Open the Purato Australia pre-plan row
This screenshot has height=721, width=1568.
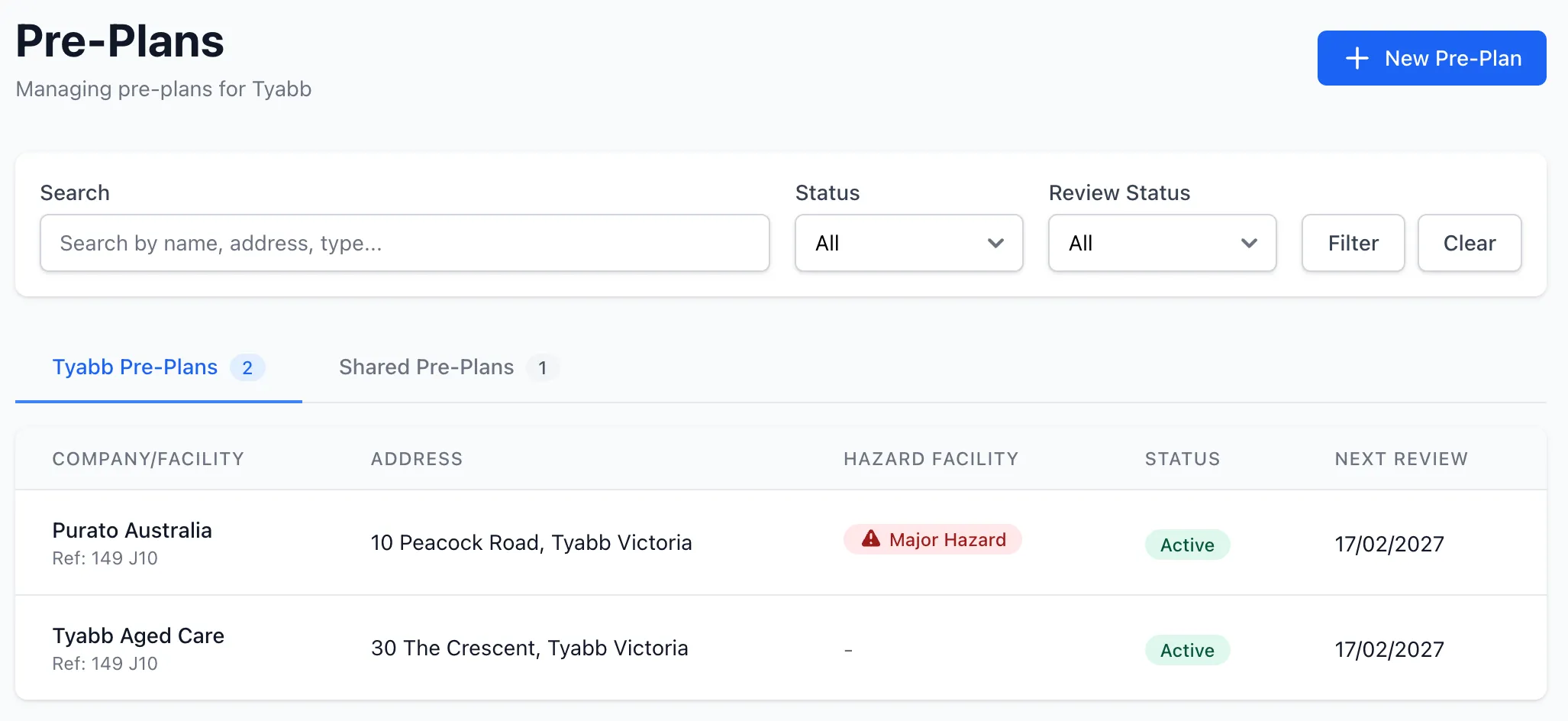click(x=781, y=543)
